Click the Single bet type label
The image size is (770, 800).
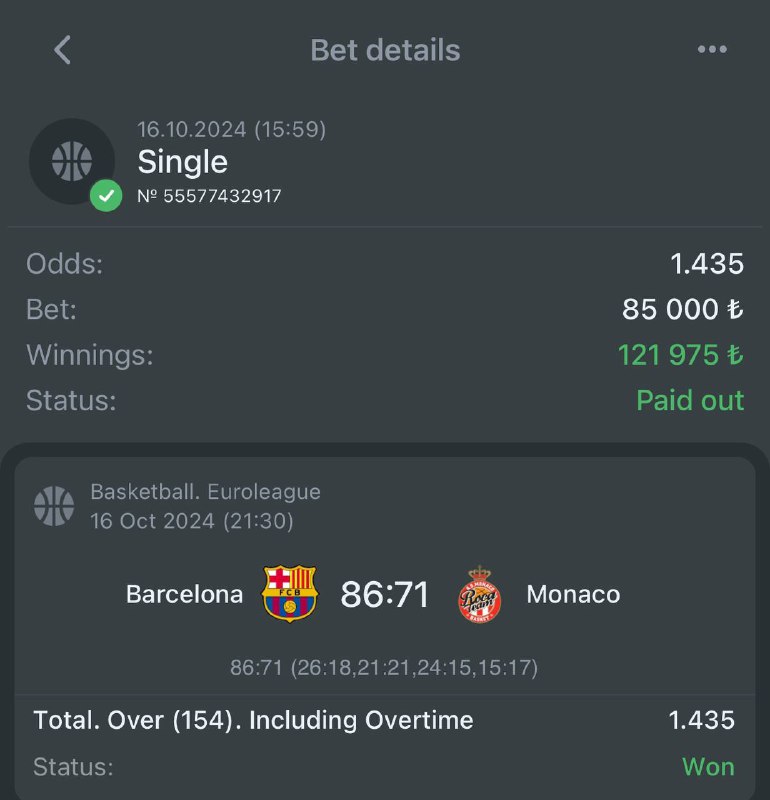pos(182,162)
